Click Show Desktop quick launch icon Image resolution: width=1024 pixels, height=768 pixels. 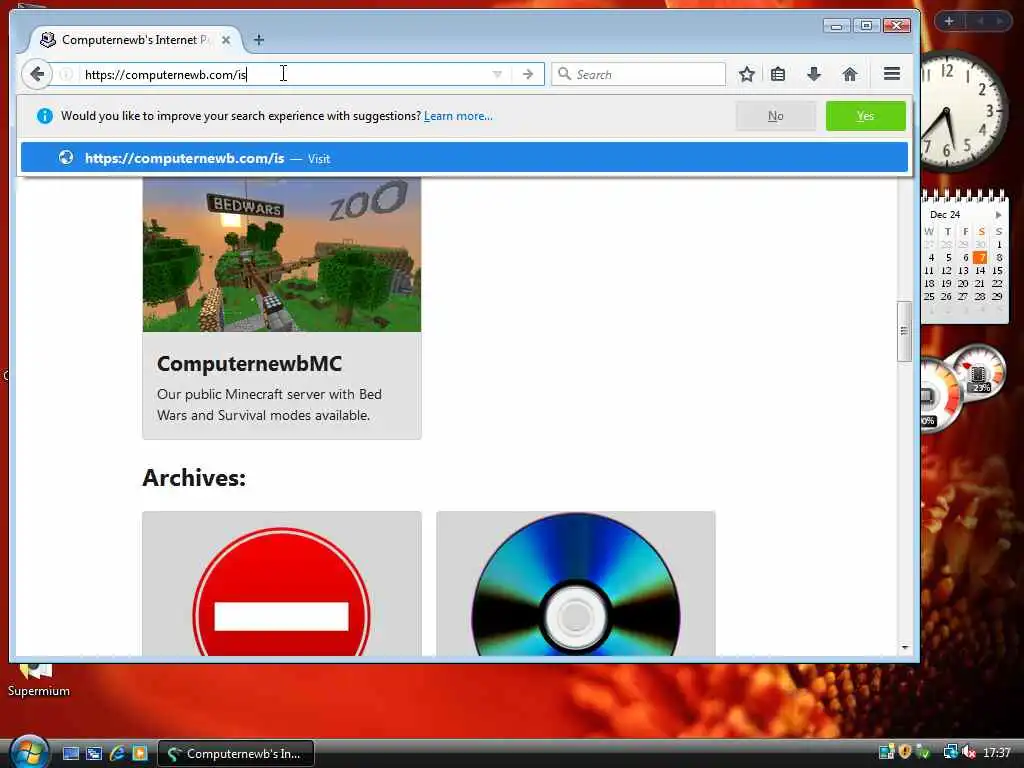coord(71,754)
